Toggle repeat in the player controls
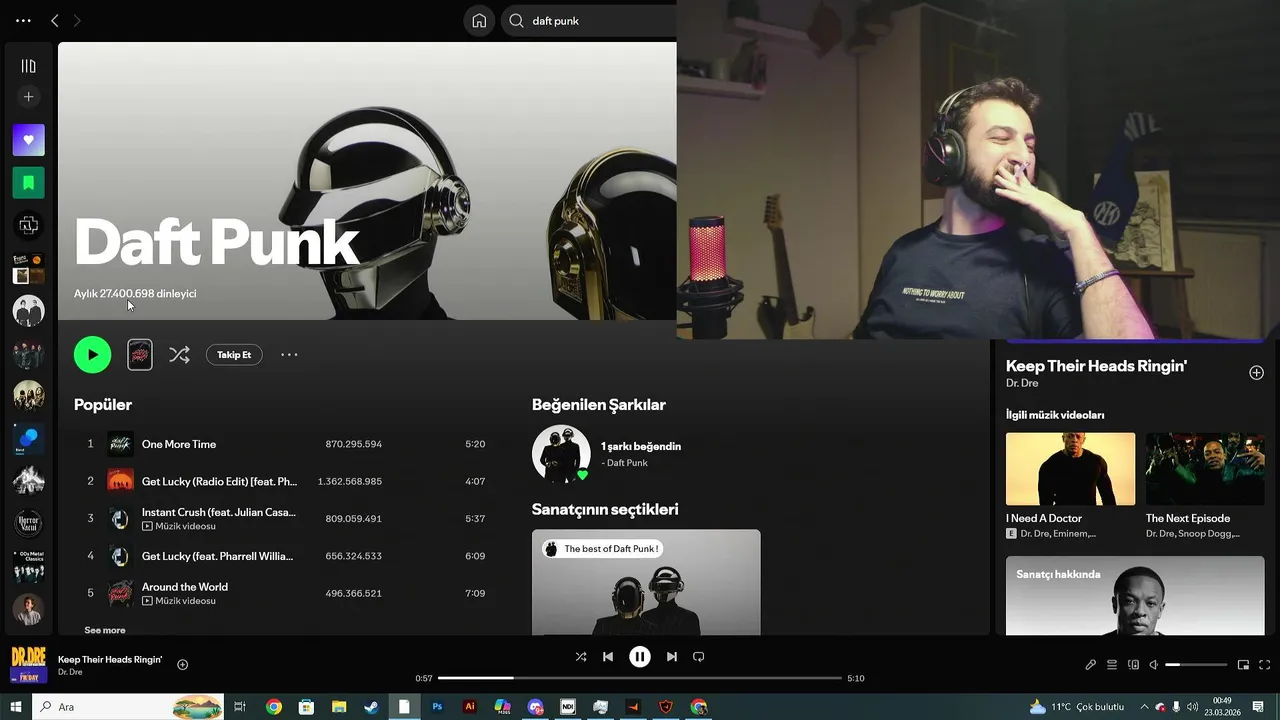Viewport: 1280px width, 720px height. (x=699, y=657)
